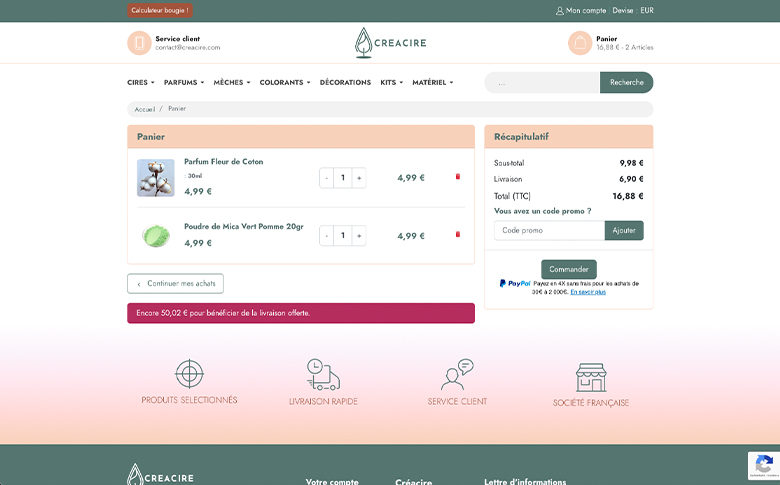The width and height of the screenshot is (780, 485).
Task: Click the Sous-total 9,98 € value
Action: [631, 163]
